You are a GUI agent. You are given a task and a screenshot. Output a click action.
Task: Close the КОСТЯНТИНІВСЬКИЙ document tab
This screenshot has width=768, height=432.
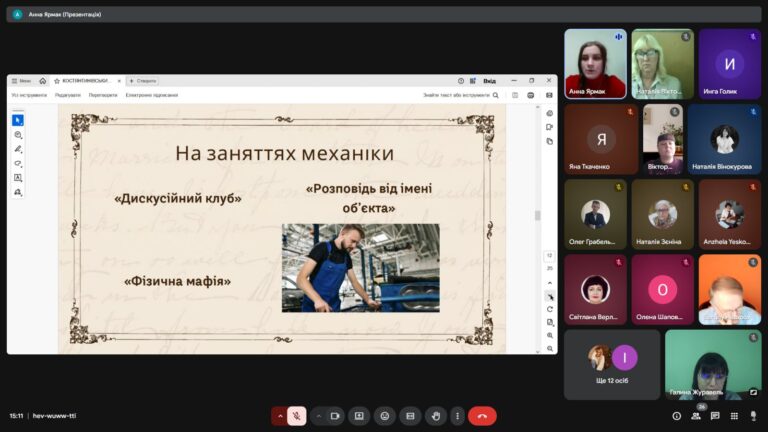coord(119,81)
